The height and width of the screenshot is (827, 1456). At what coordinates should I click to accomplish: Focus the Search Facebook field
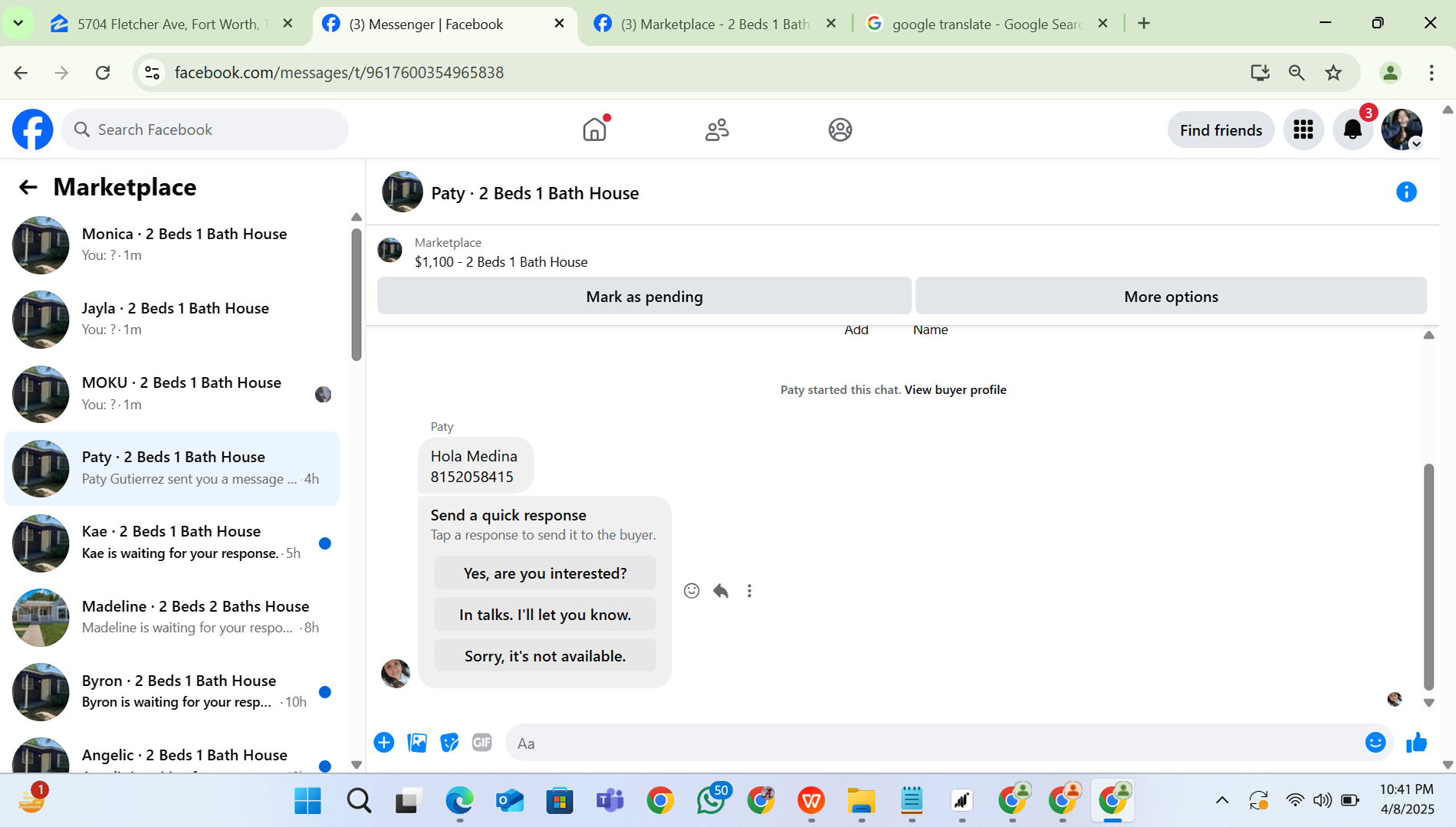(x=205, y=130)
